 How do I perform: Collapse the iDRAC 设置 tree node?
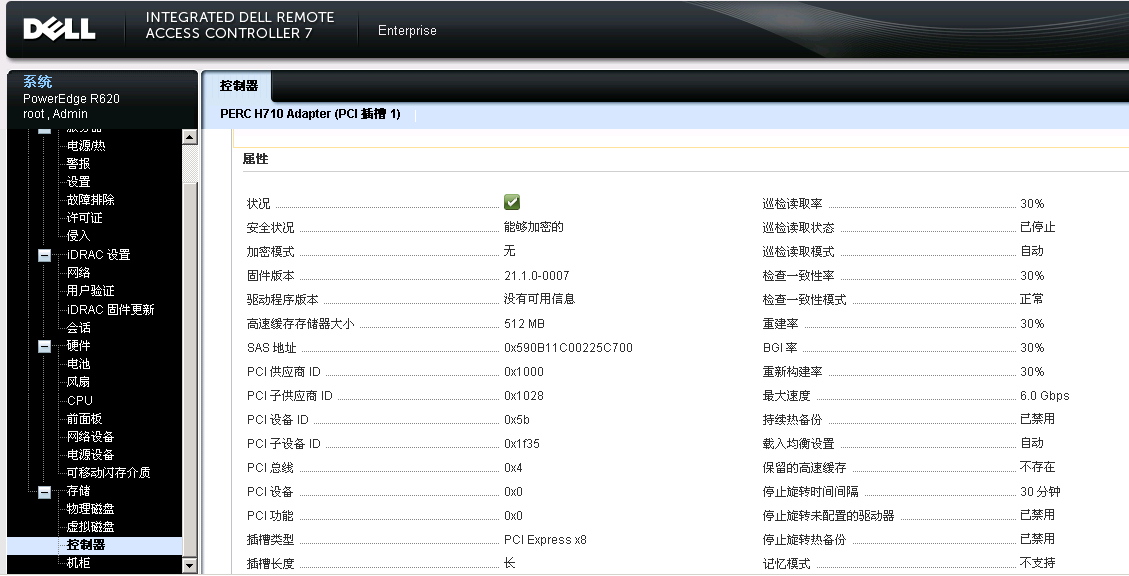[x=45, y=255]
